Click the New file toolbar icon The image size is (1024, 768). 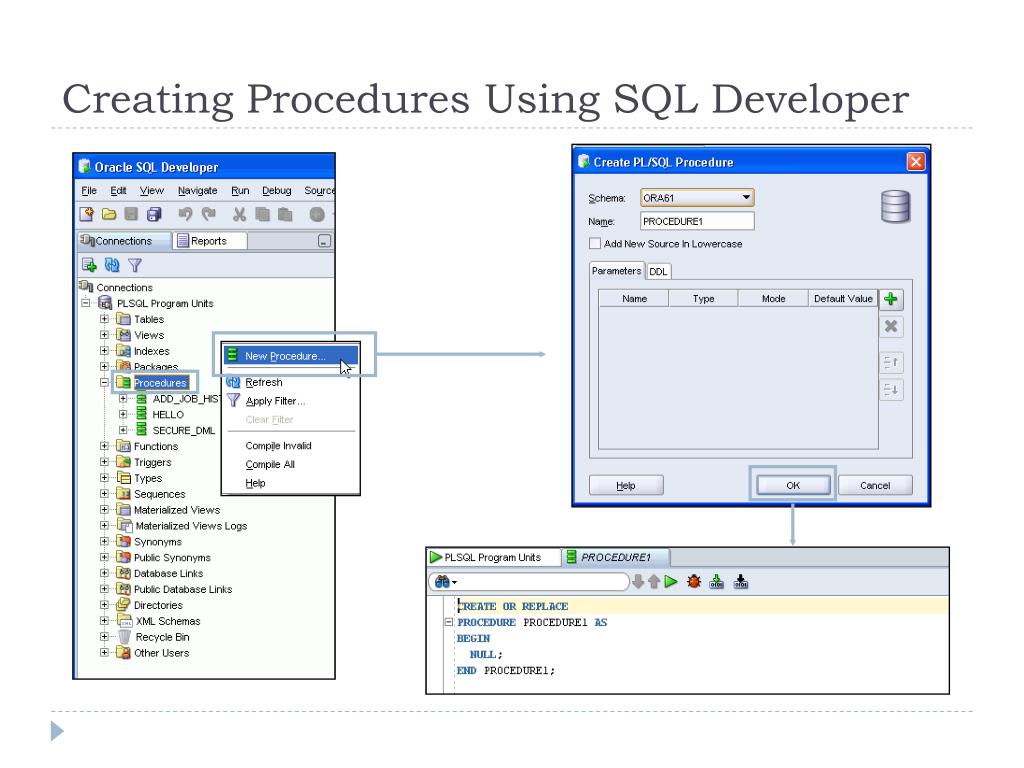(86, 214)
